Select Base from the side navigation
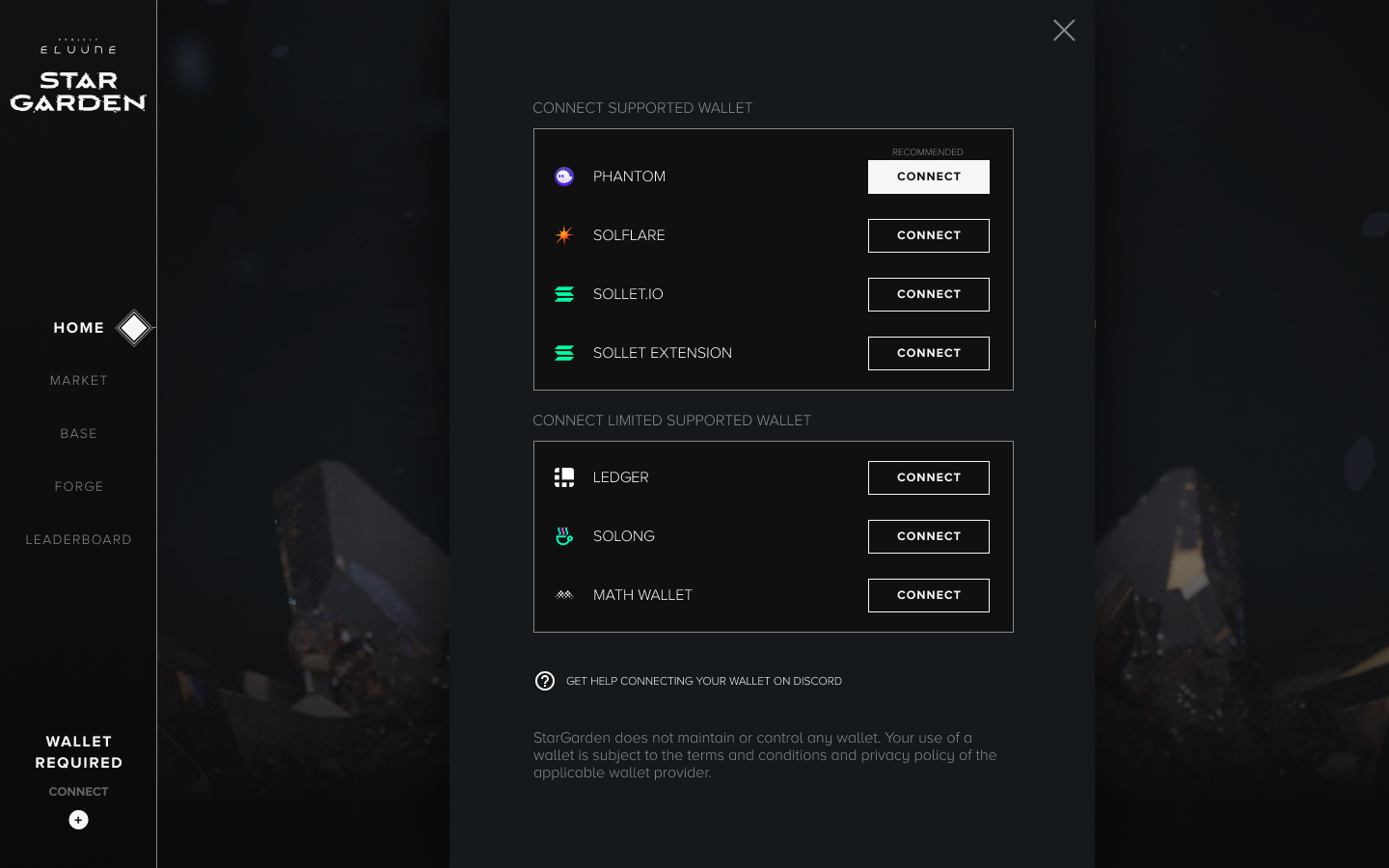 point(79,434)
